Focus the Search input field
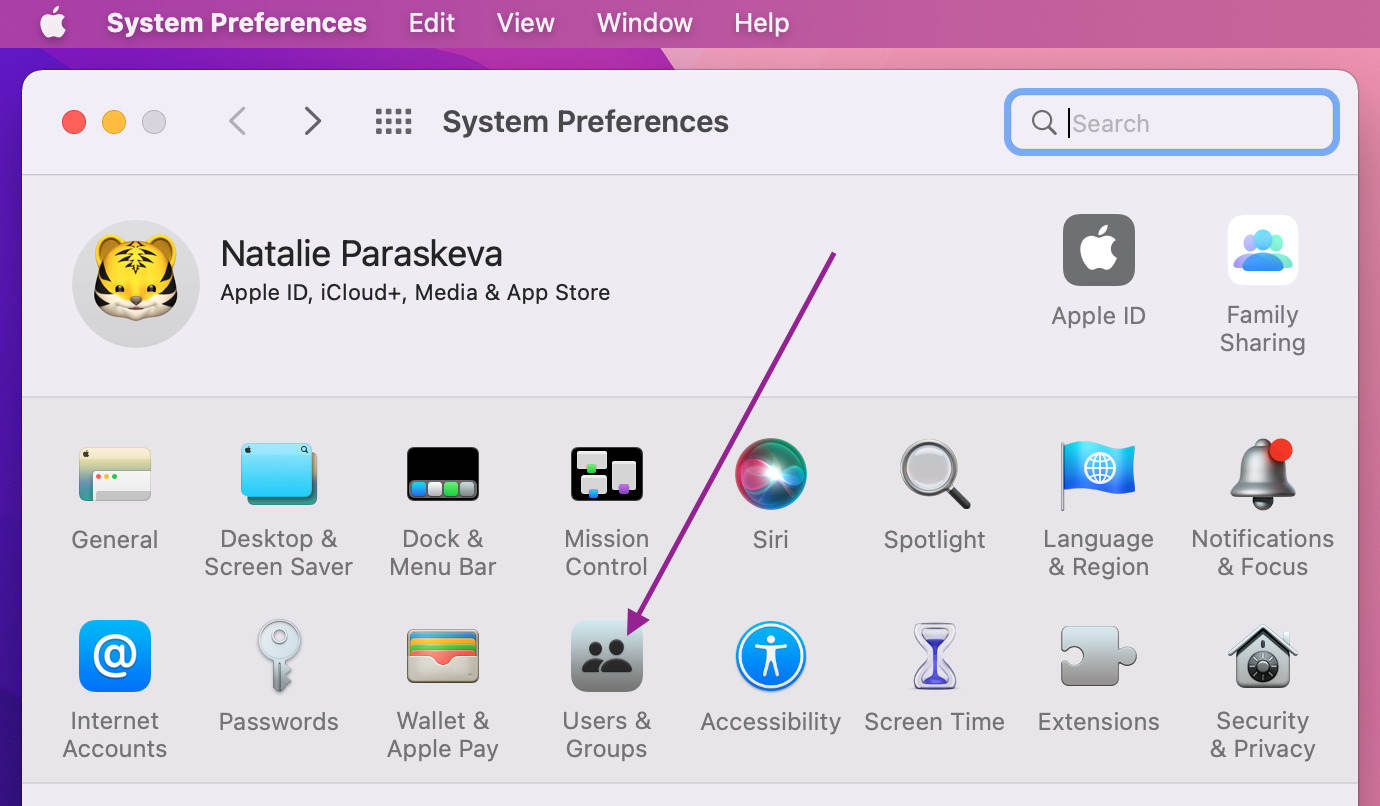The image size is (1380, 806). coord(1171,123)
